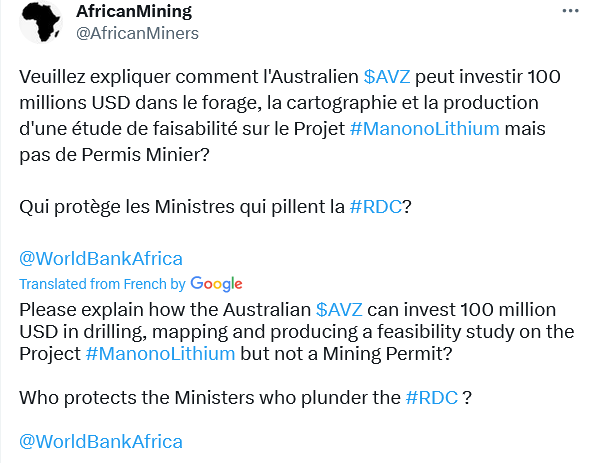Click the Google logo
Screen dimensions: 597x463
click(216, 284)
